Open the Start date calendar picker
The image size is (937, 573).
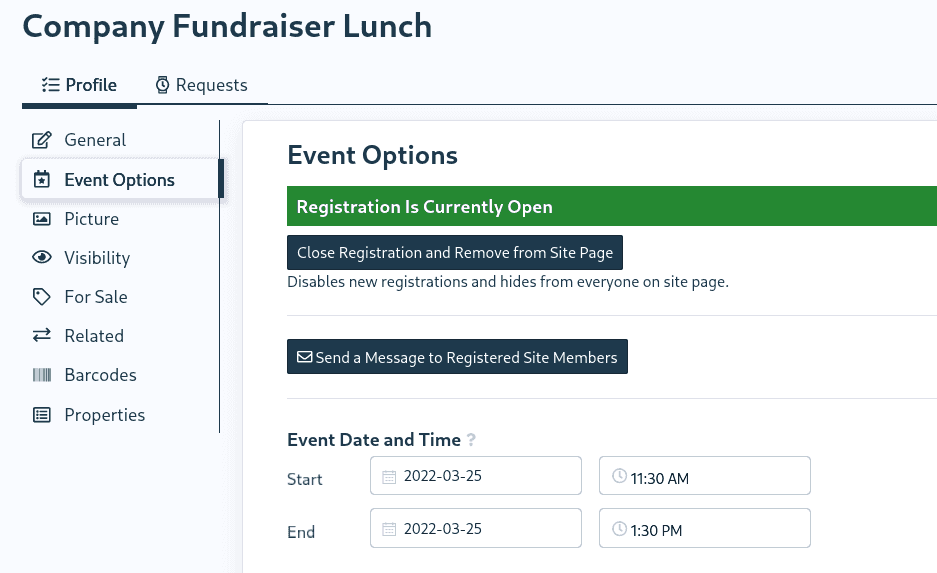coord(389,477)
